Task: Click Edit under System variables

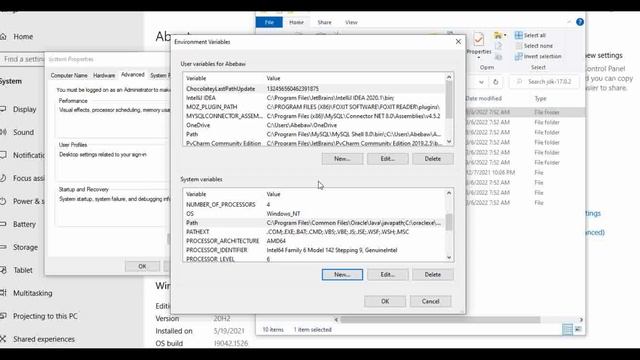Action: (387, 275)
